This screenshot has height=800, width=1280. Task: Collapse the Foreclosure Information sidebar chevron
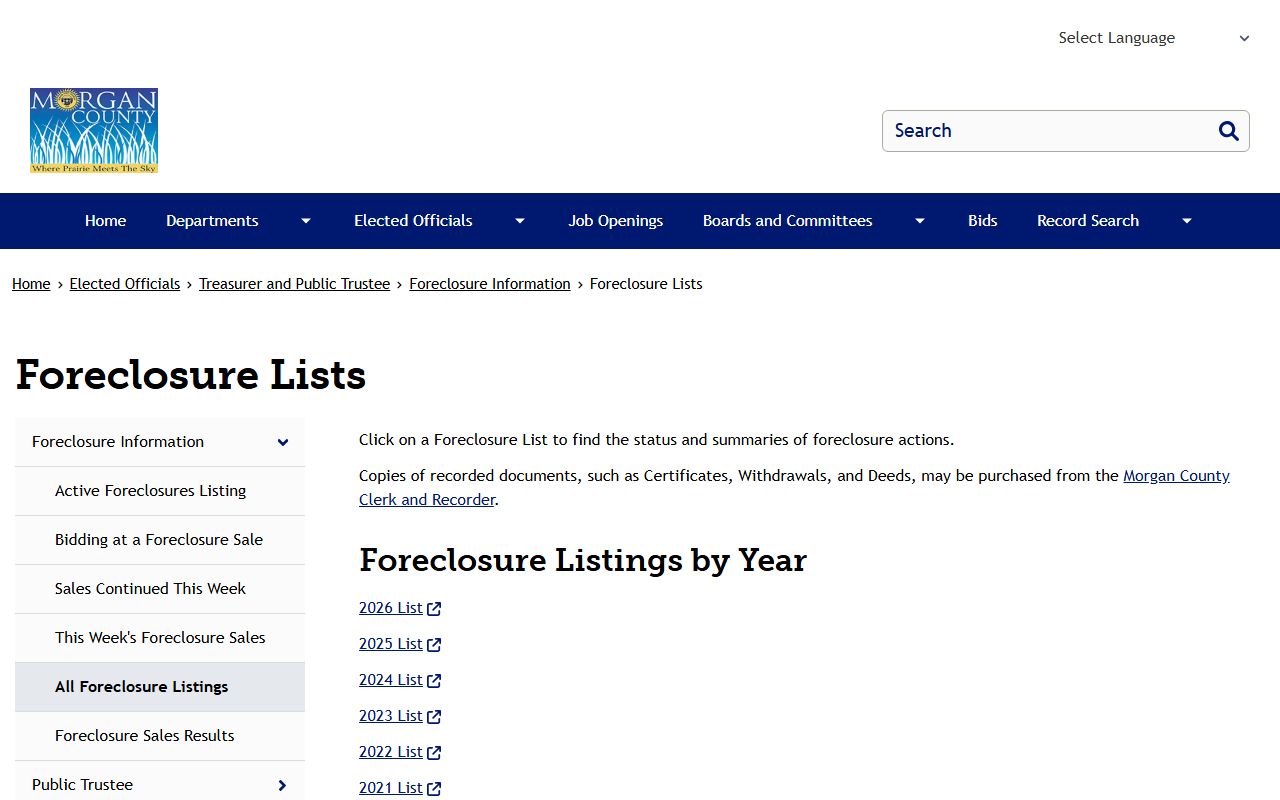tap(283, 442)
